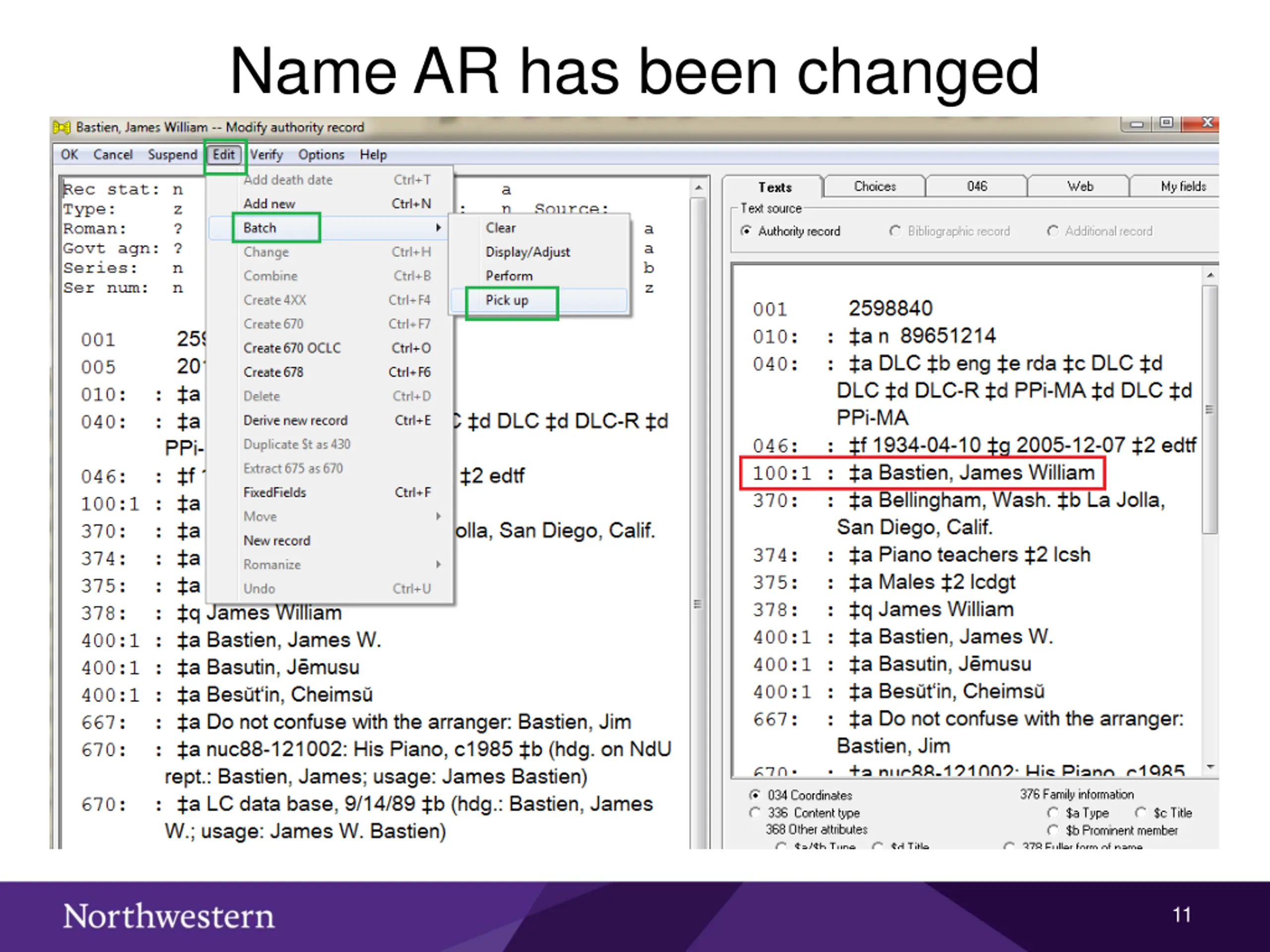Screen dimensions: 1270x952
Task: Select Display/Adjust in Batch submenu
Action: 539,252
